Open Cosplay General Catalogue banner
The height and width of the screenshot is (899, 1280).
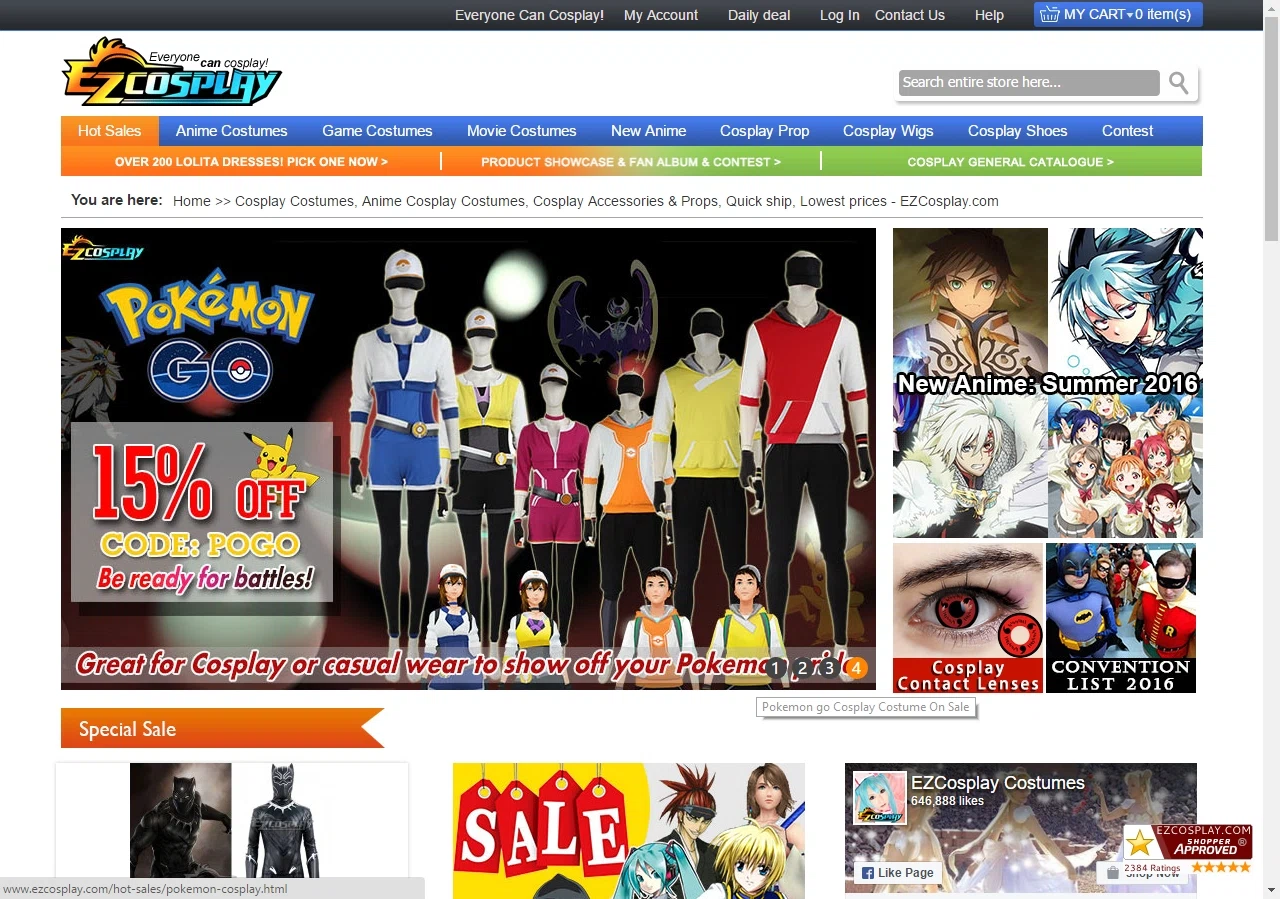pyautogui.click(x=1011, y=161)
